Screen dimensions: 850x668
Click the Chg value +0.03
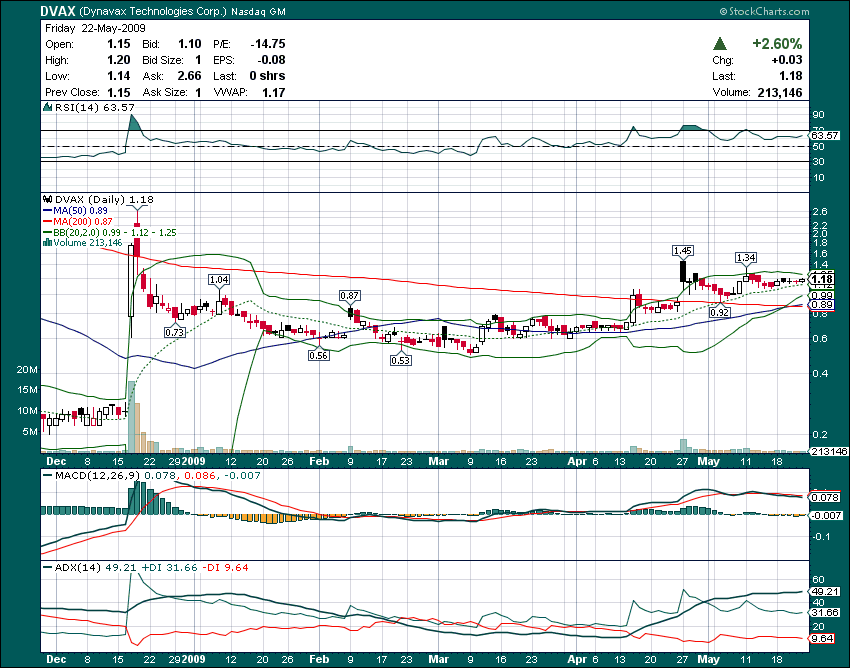pyautogui.click(x=787, y=60)
